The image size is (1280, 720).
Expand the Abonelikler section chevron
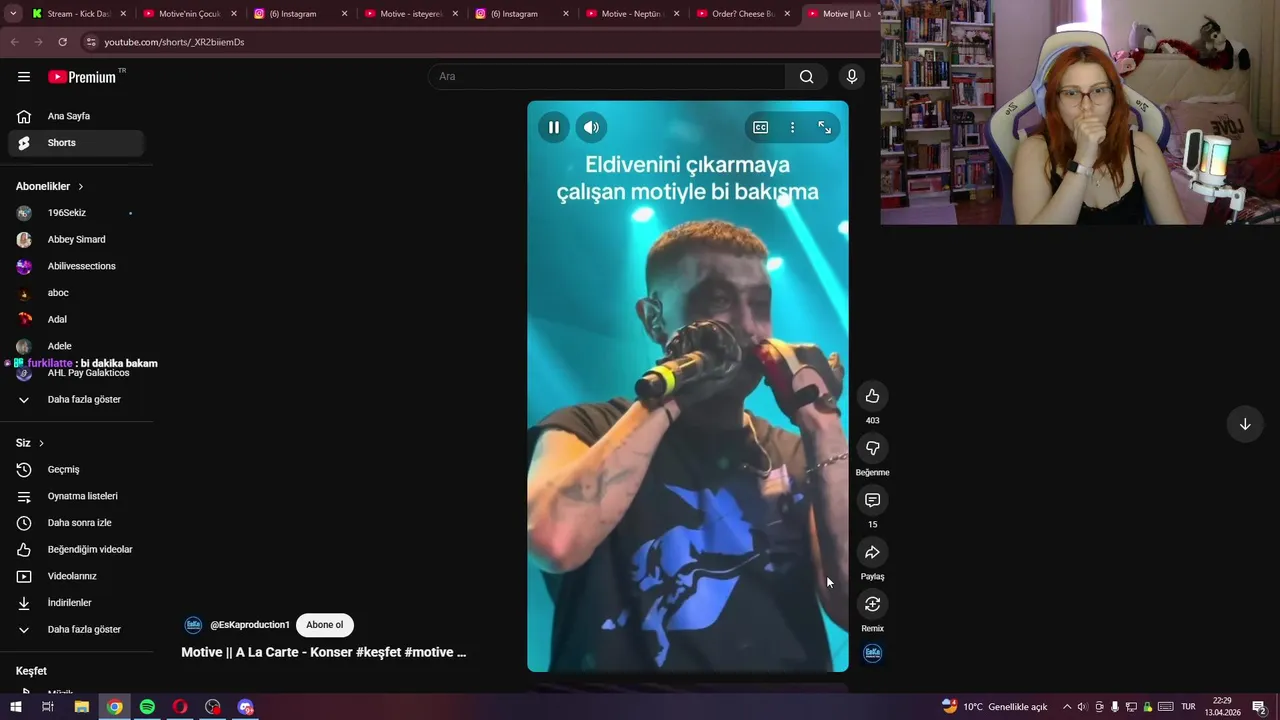[x=81, y=187]
